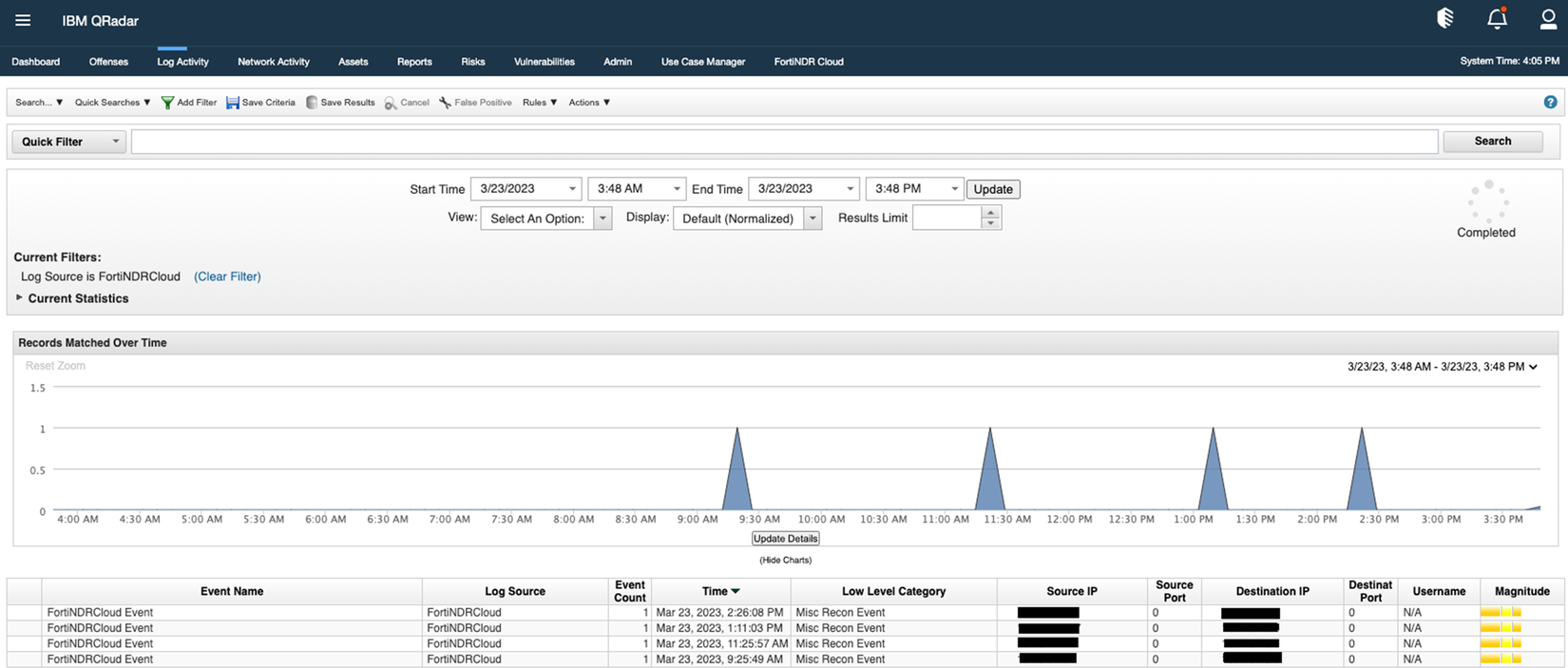The width and height of the screenshot is (1568, 668).
Task: Click the Search button
Action: coord(1492,141)
